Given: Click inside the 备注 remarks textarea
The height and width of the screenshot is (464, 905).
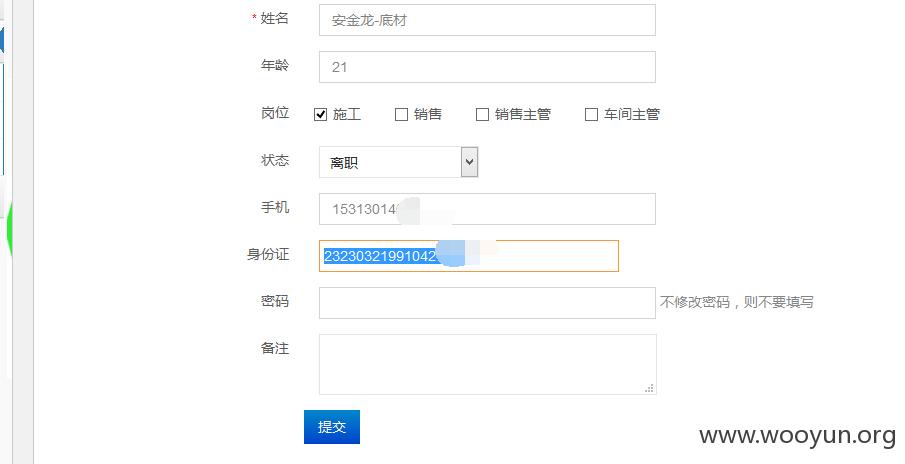Looking at the screenshot, I should 488,364.
